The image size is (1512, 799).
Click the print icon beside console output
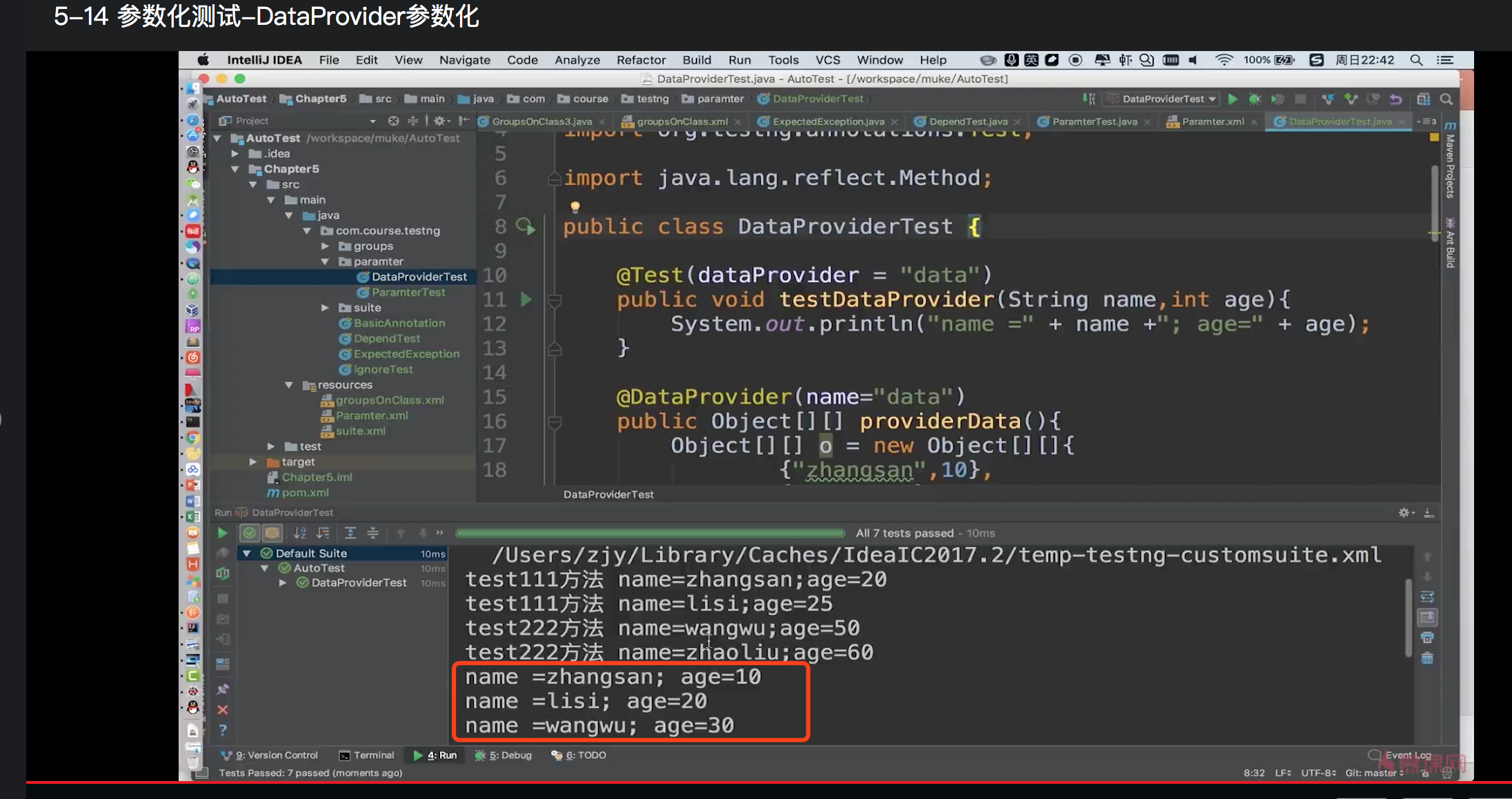click(x=1427, y=637)
